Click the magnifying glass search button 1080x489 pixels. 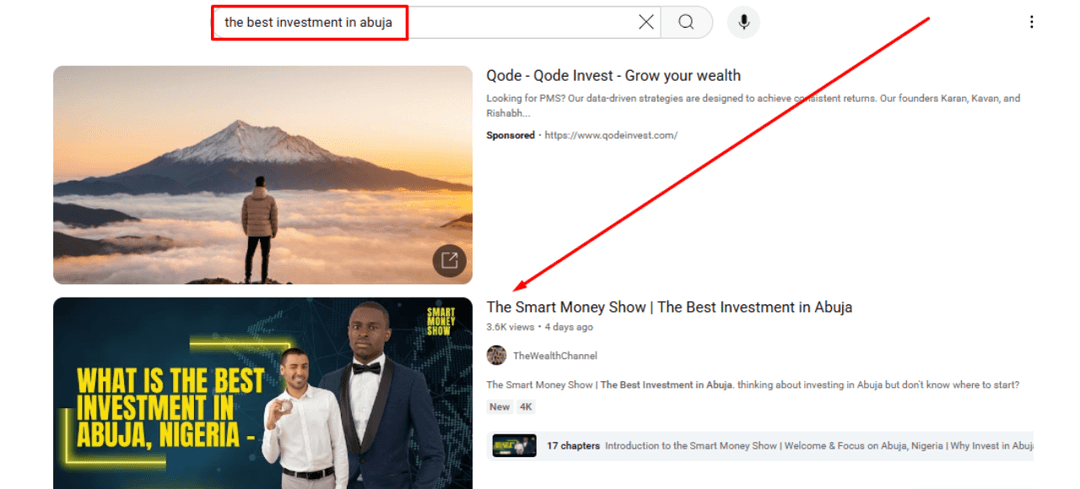[686, 22]
